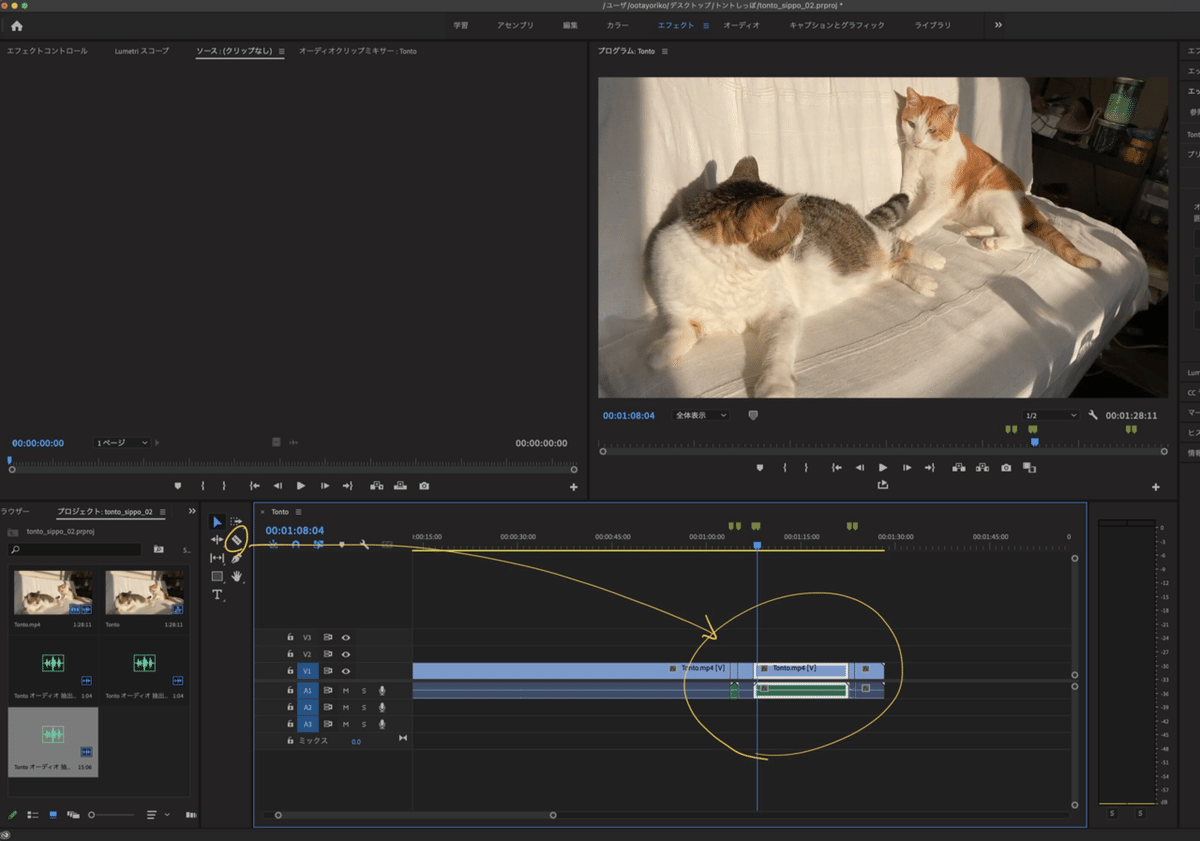
Task: Select the Hand tool
Action: click(x=237, y=576)
